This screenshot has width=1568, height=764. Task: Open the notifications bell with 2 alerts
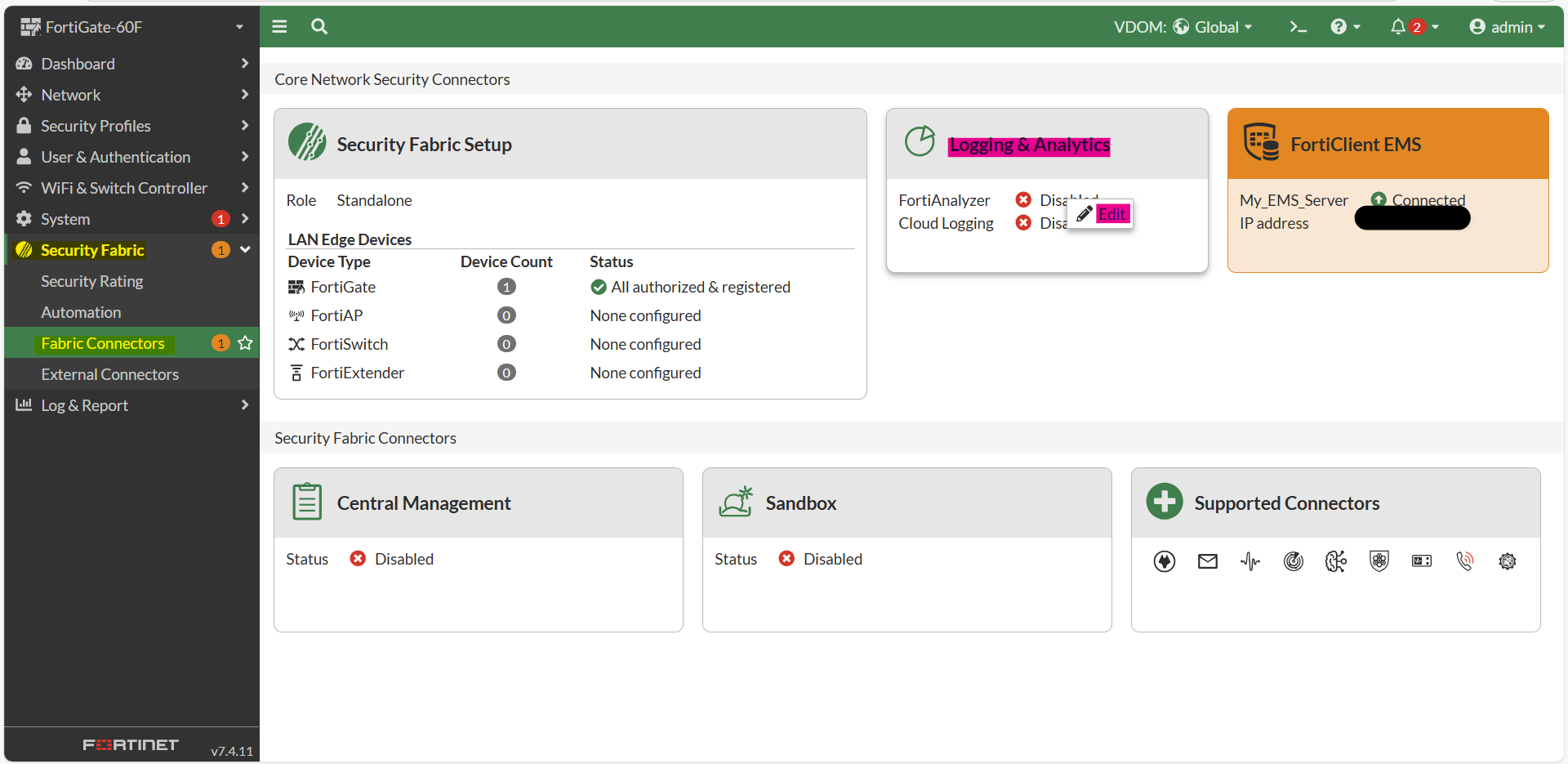pos(1414,27)
